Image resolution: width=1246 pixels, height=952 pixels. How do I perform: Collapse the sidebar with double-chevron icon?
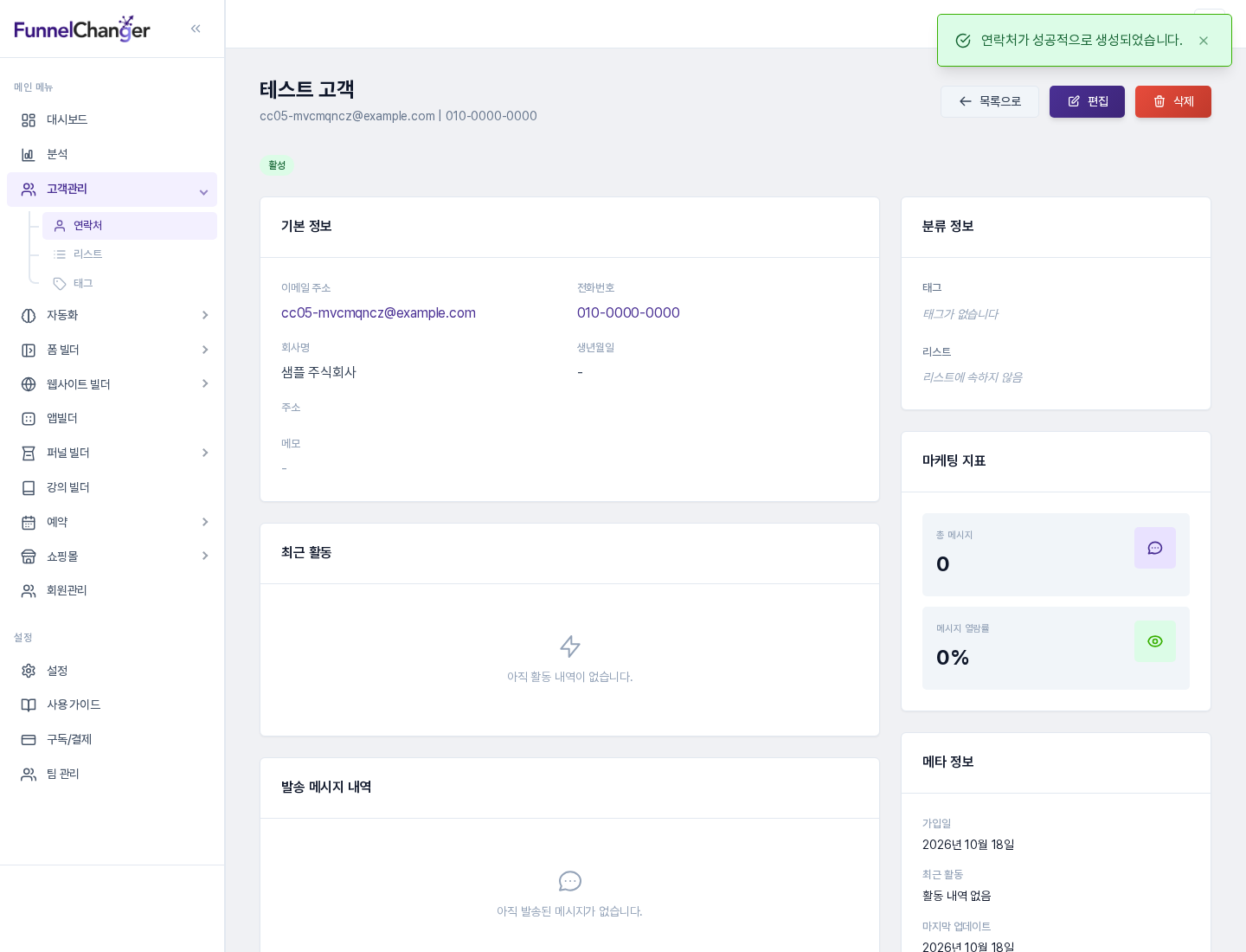pos(196,29)
